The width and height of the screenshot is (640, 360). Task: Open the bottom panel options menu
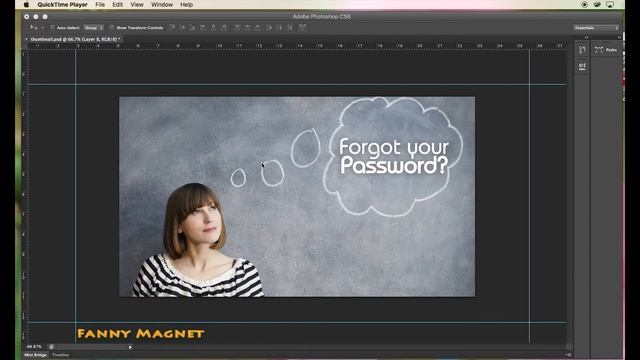click(x=569, y=355)
